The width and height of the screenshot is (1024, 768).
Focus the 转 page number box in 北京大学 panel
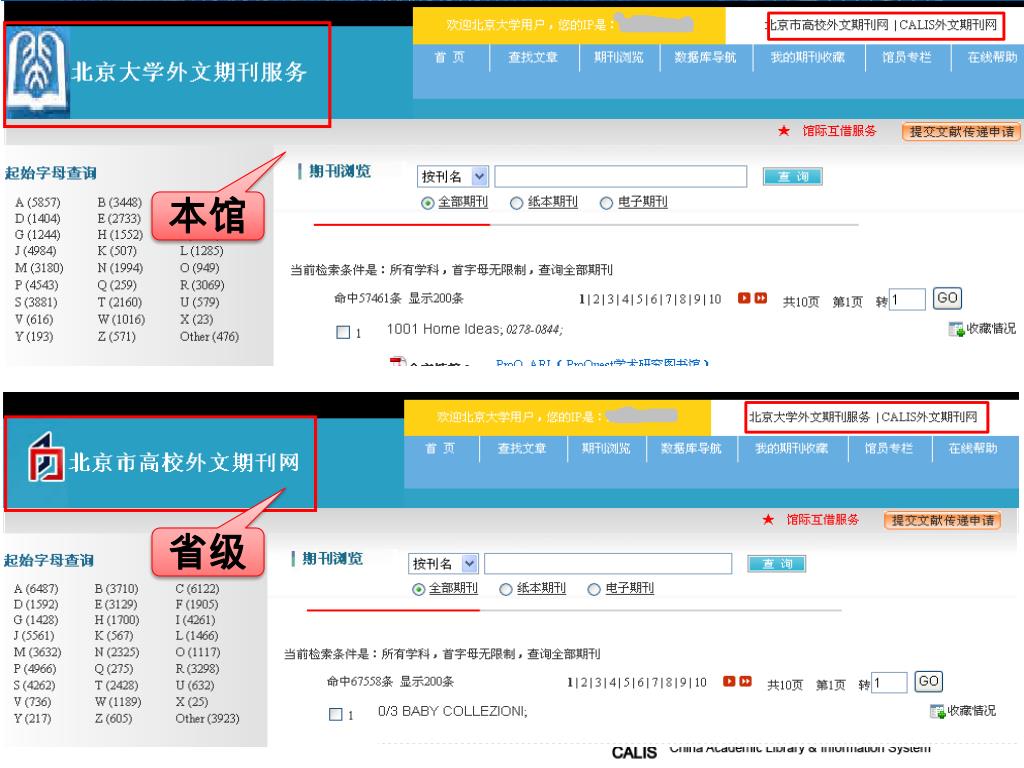point(908,300)
